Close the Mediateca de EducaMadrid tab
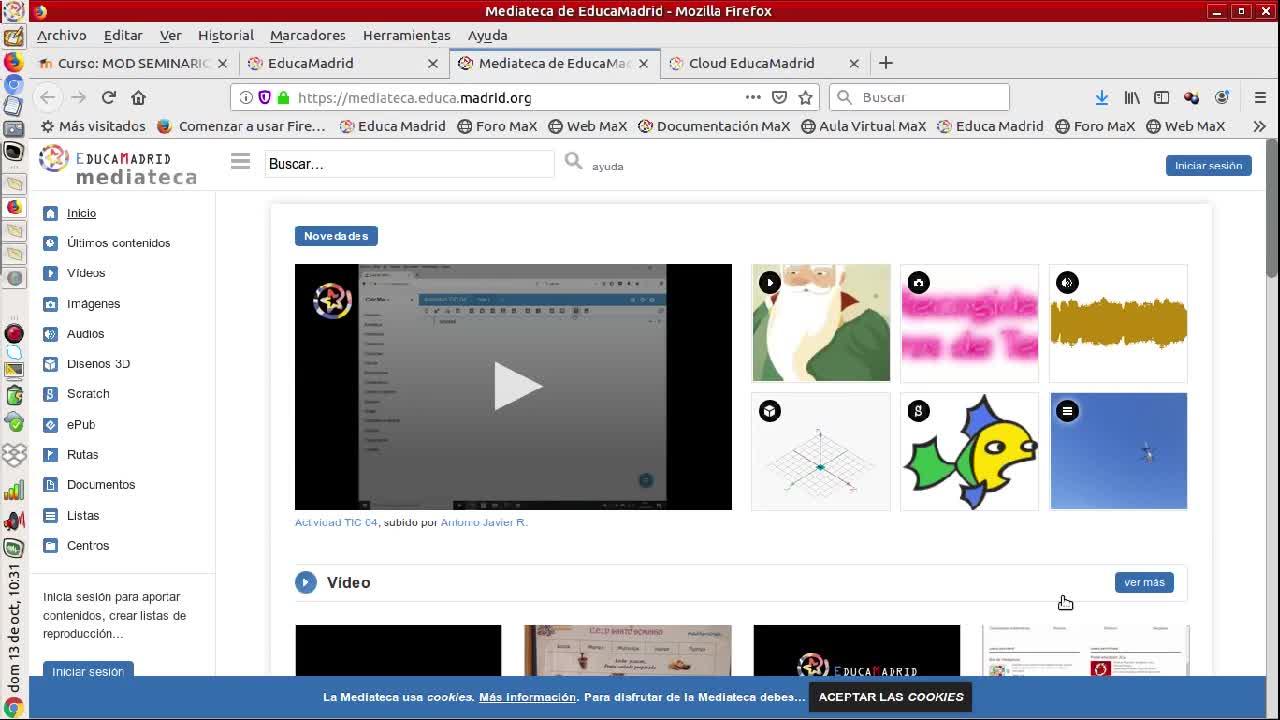 [643, 63]
